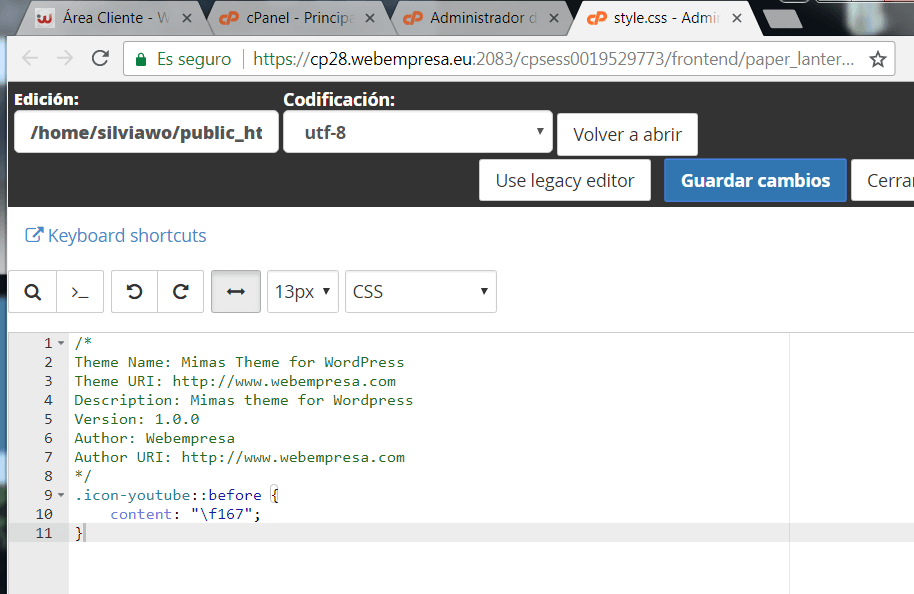The height and width of the screenshot is (594, 914).
Task: Click the Author: Webempresa line
Action: [154, 438]
